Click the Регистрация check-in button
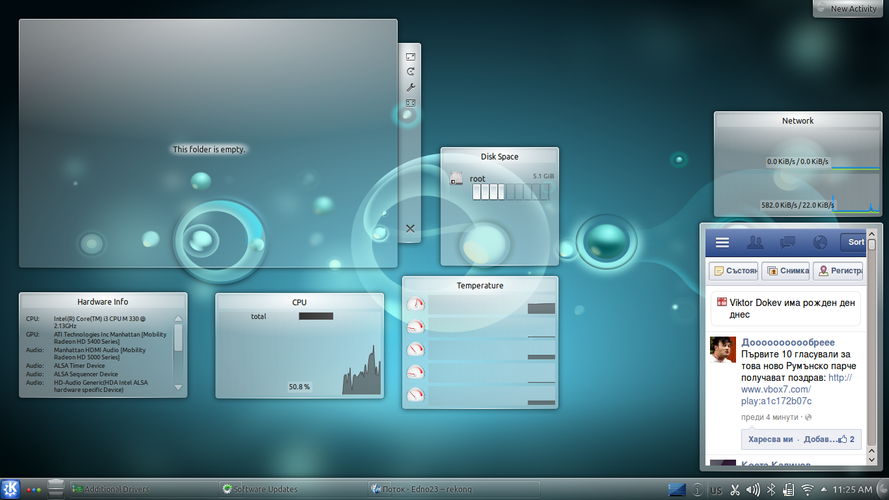Image resolution: width=889 pixels, height=500 pixels. [838, 271]
